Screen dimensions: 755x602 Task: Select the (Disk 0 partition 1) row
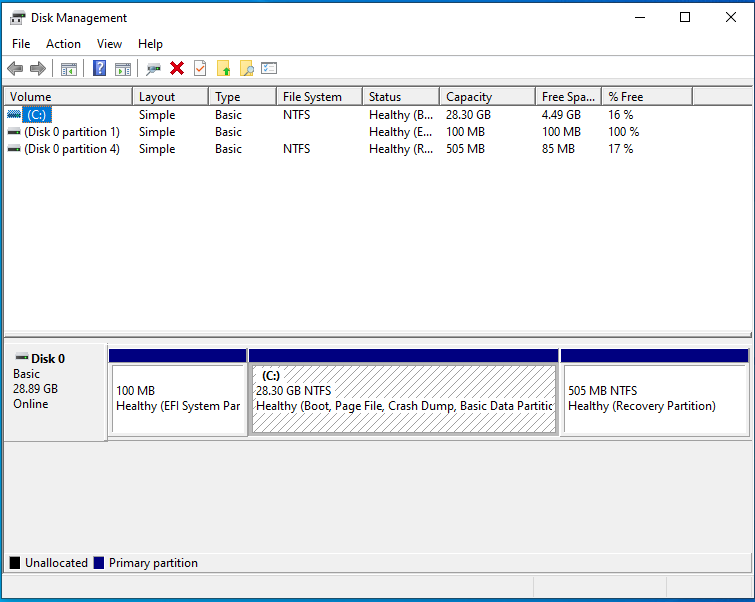coord(378,132)
